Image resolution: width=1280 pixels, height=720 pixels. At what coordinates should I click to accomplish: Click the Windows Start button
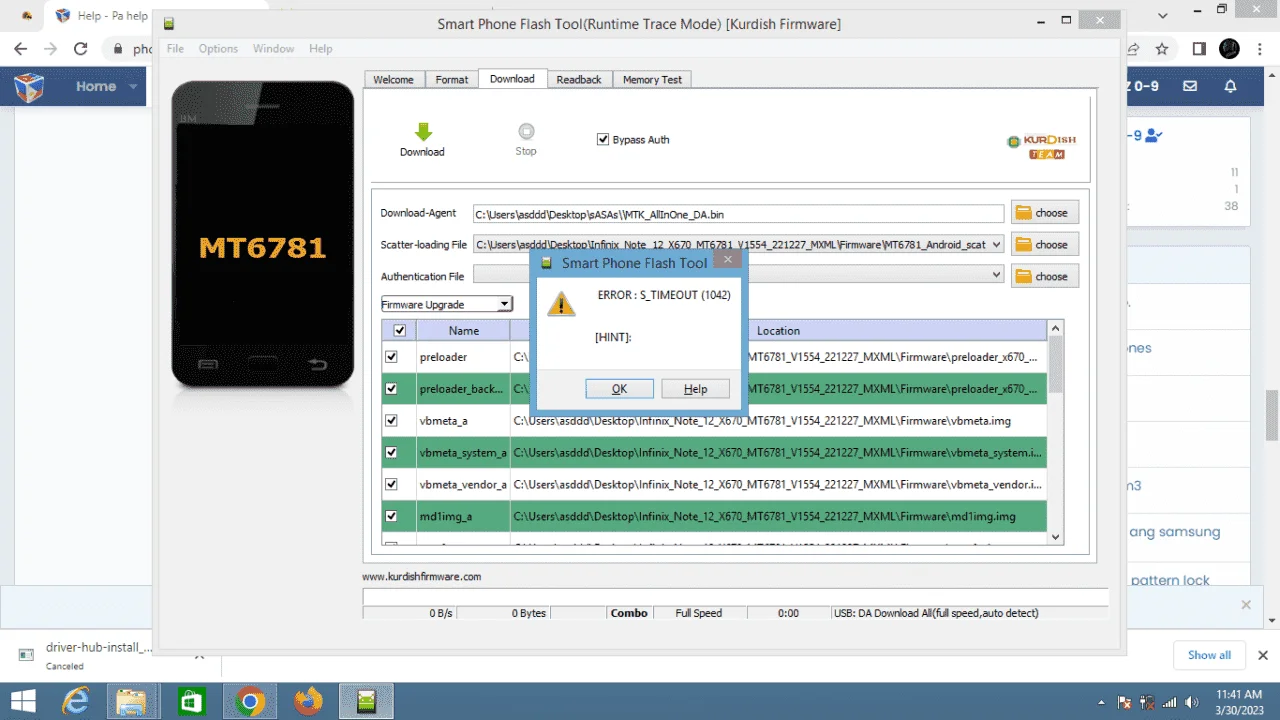(x=21, y=701)
